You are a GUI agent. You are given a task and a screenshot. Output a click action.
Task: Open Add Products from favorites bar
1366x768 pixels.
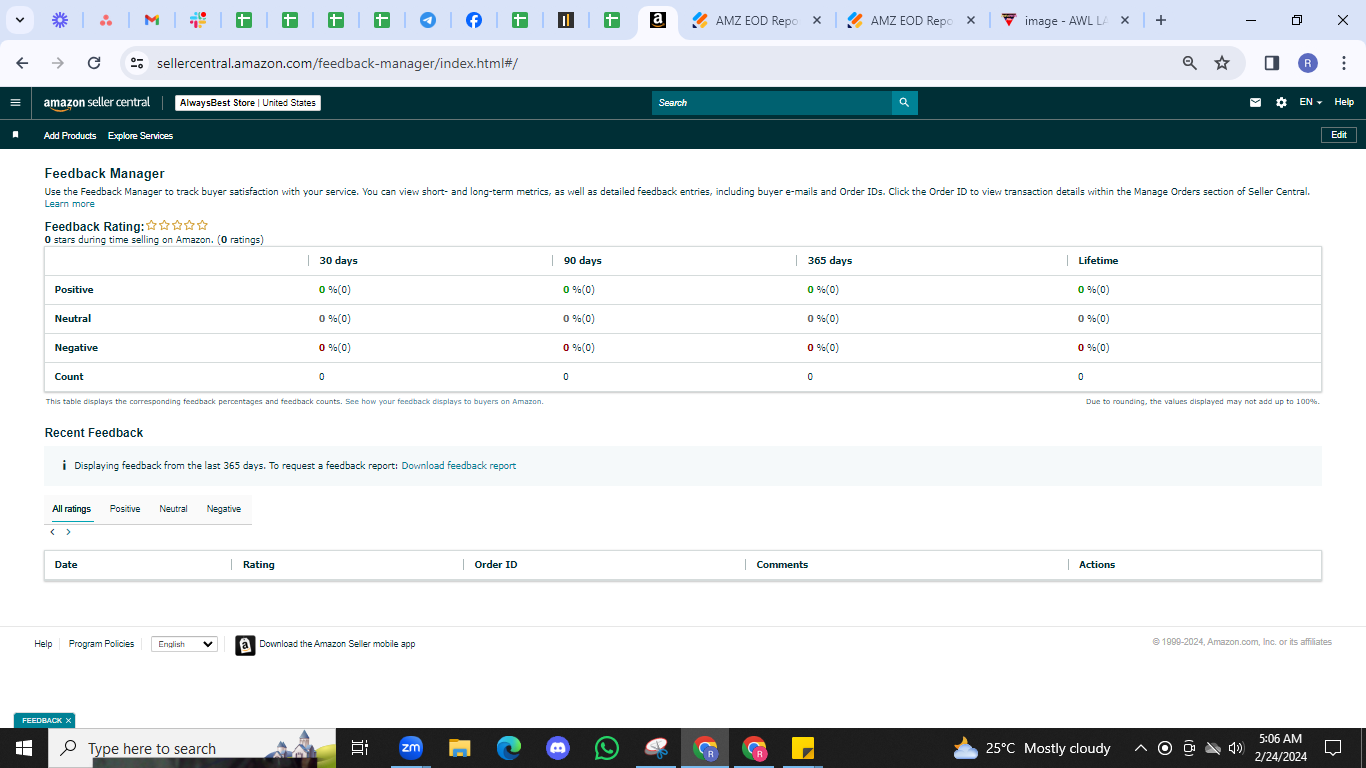(x=70, y=135)
